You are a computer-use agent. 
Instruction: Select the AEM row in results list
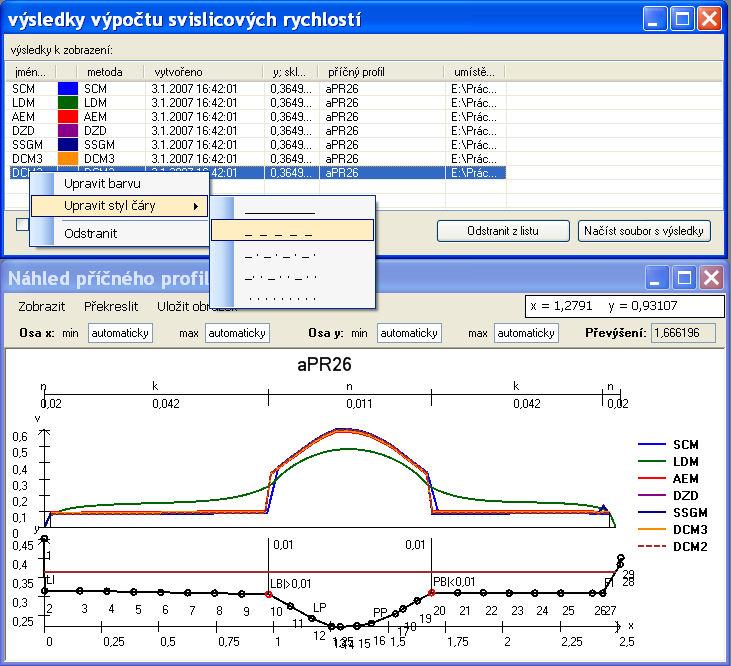point(258,117)
